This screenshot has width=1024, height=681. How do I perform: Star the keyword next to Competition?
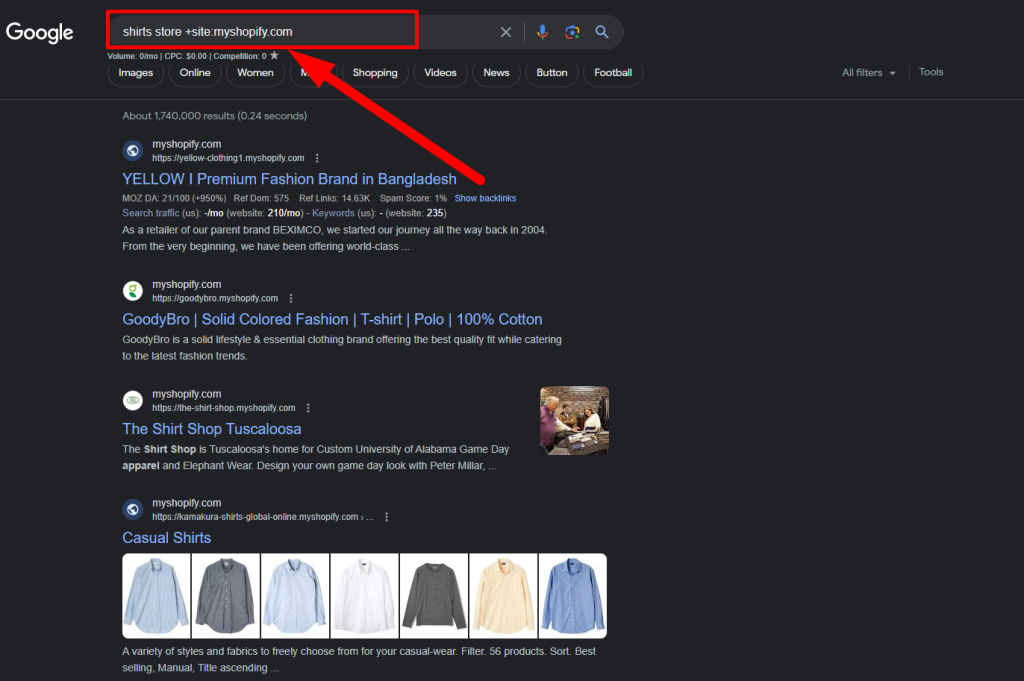274,55
